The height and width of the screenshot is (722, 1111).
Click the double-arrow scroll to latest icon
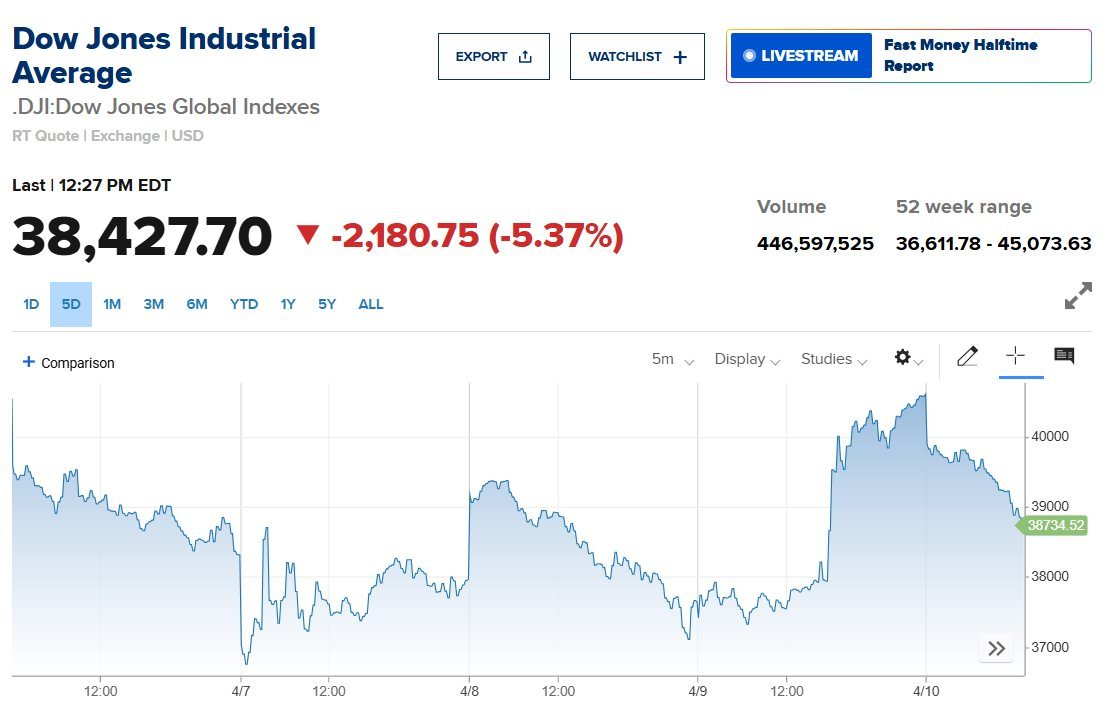tap(996, 648)
